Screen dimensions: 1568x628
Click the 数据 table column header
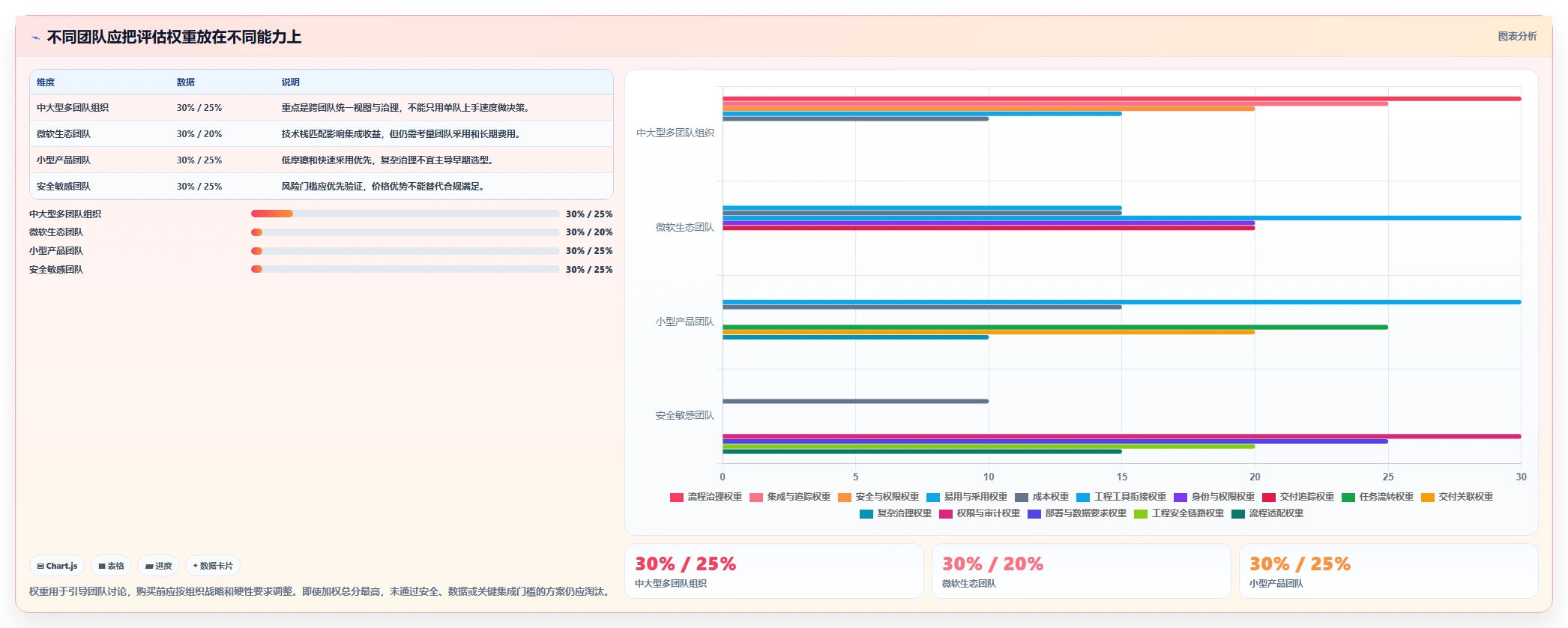pos(186,82)
